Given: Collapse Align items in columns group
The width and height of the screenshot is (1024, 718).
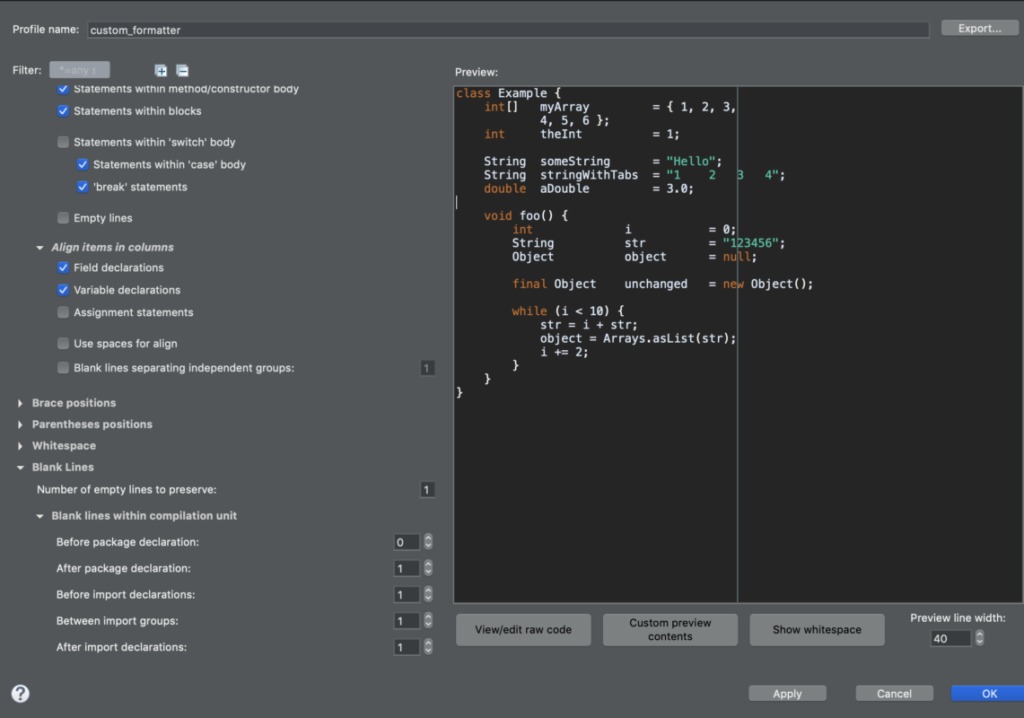Looking at the screenshot, I should pyautogui.click(x=40, y=247).
